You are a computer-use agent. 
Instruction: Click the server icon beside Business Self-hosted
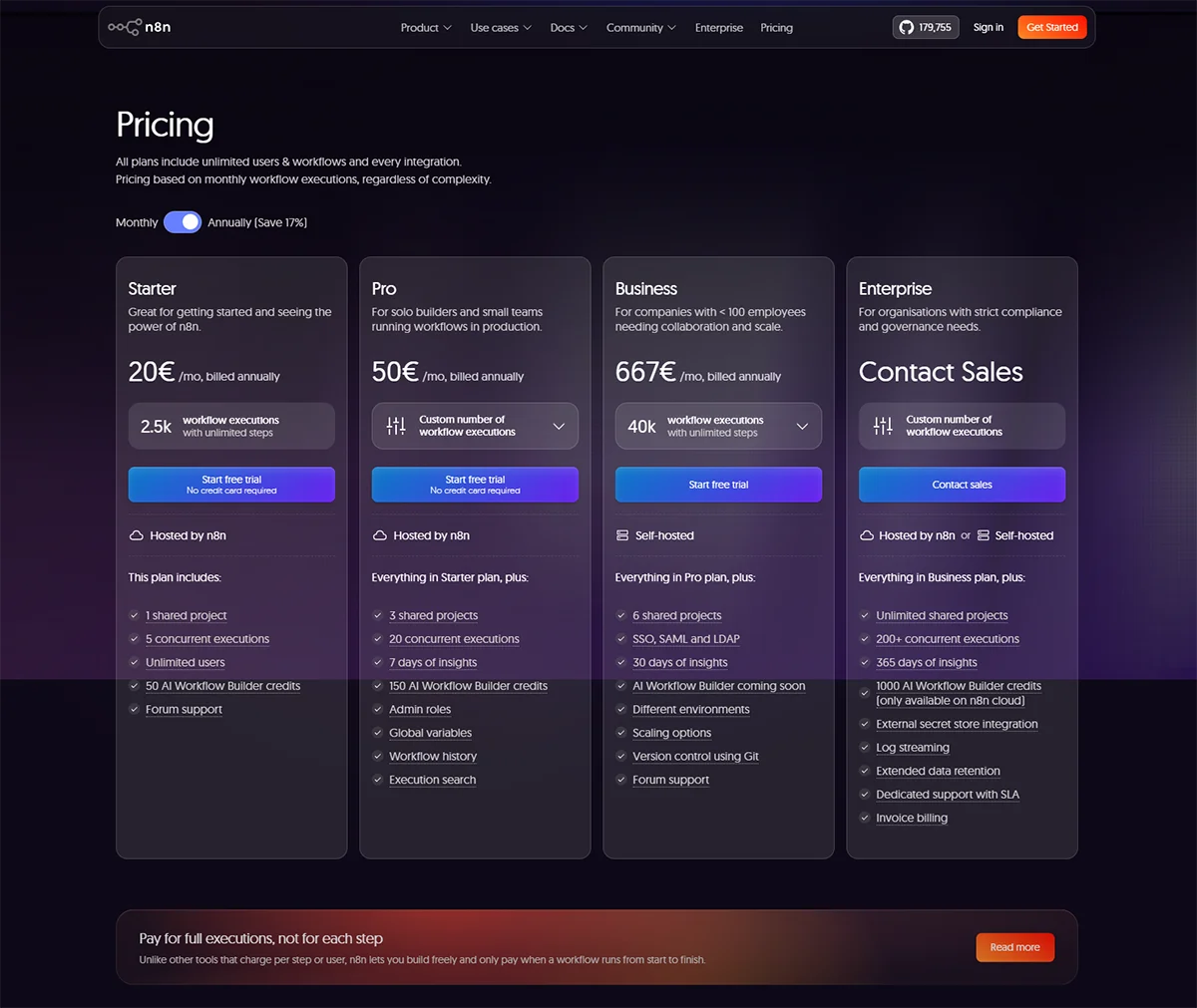pyautogui.click(x=622, y=535)
